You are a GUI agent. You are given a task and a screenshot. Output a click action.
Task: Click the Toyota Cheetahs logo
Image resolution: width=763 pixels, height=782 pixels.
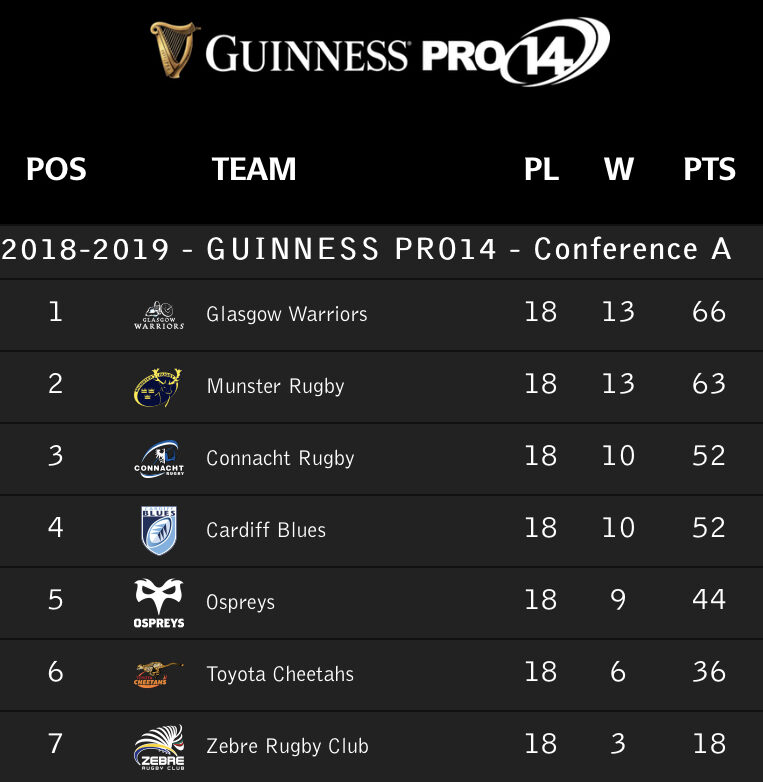coord(159,675)
